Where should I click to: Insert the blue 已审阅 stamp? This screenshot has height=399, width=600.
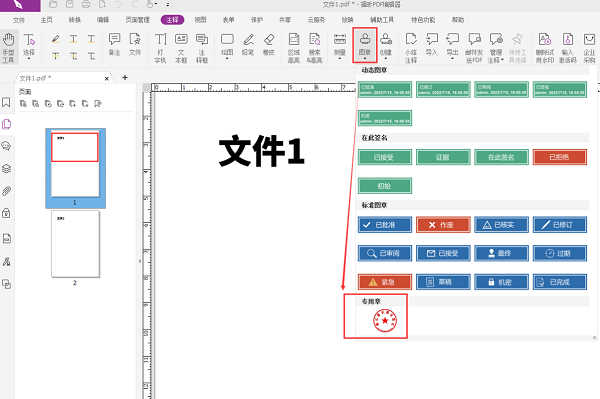point(385,253)
